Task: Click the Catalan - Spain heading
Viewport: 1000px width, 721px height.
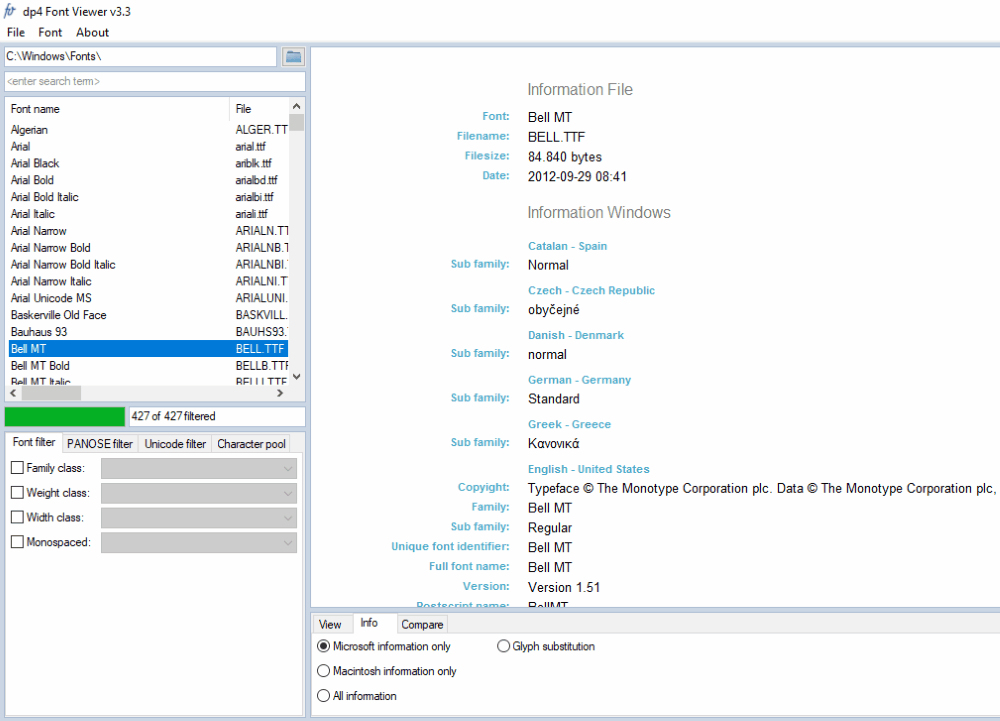Action: pyautogui.click(x=568, y=246)
